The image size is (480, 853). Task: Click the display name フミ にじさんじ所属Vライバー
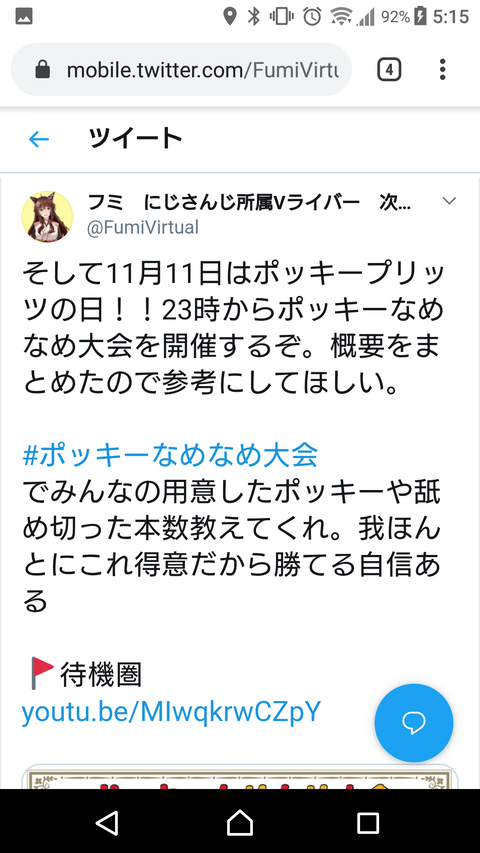click(224, 203)
